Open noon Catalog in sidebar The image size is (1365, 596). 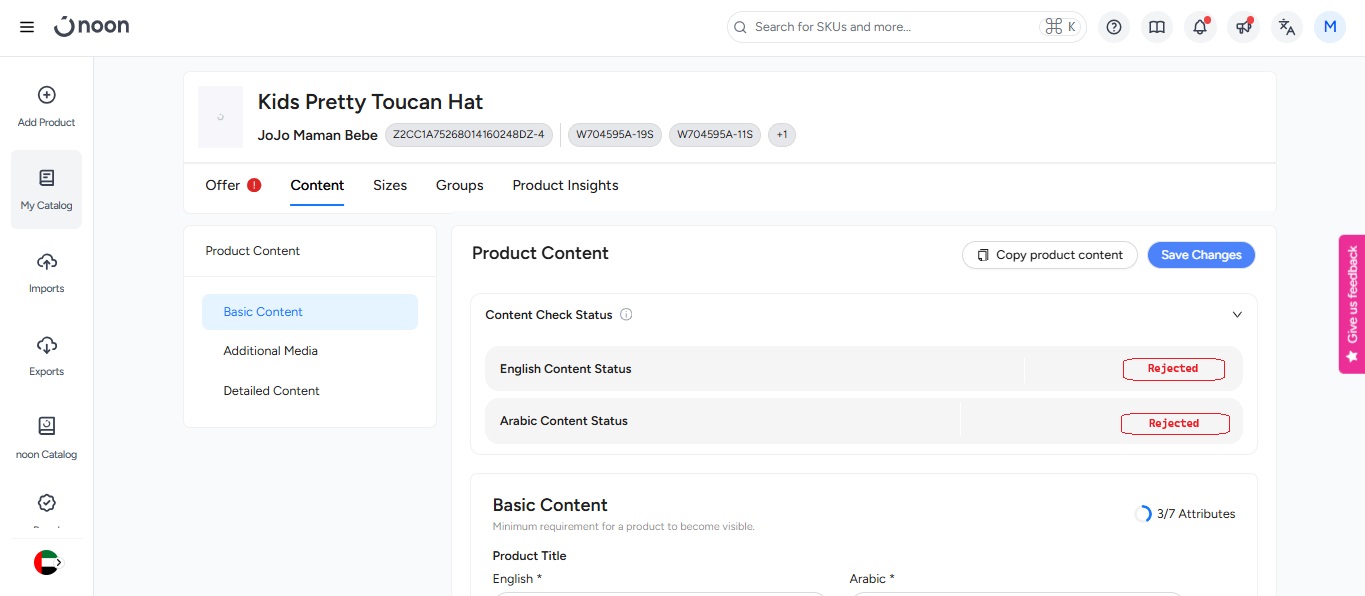click(46, 438)
